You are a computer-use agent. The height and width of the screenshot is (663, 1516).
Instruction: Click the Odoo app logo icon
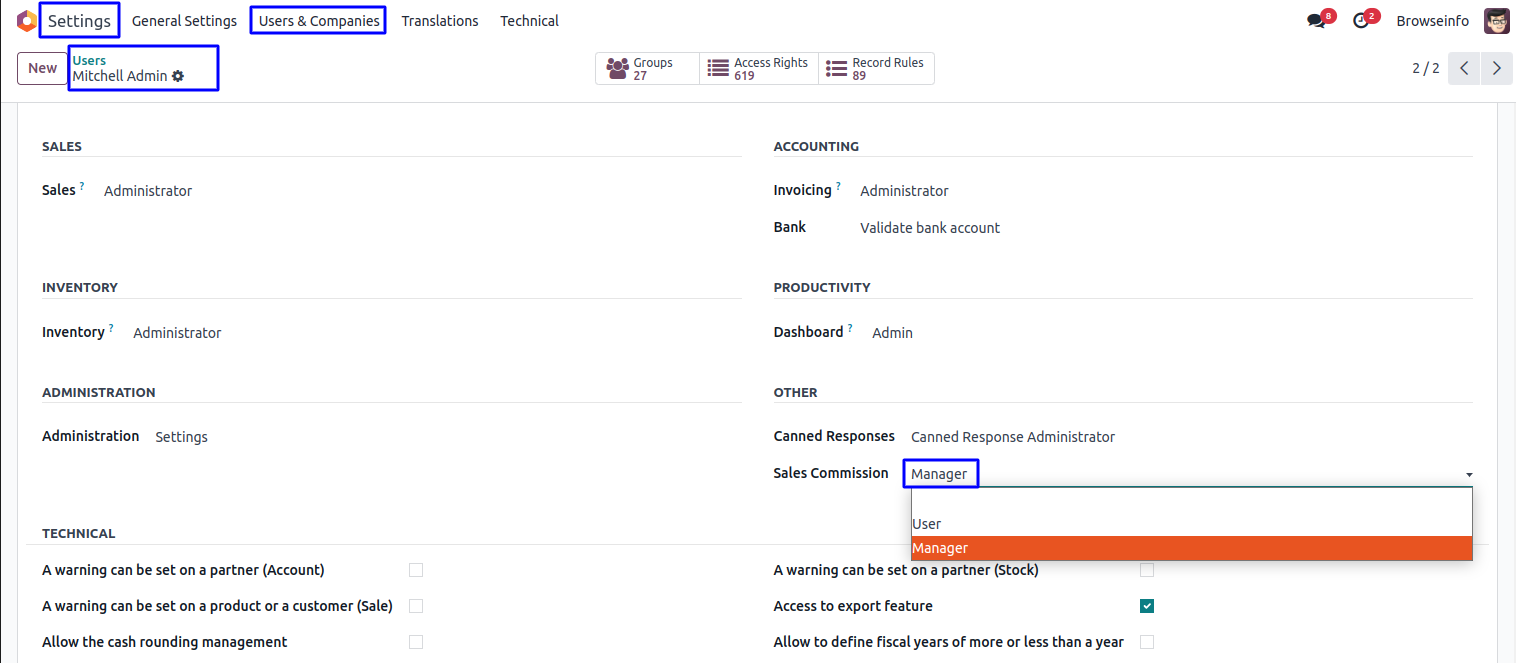click(26, 21)
